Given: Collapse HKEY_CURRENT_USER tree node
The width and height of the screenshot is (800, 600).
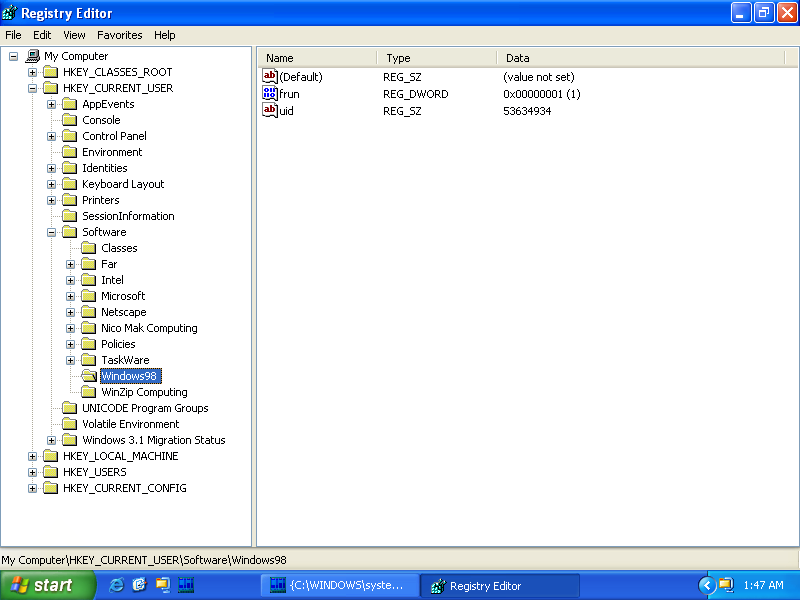Looking at the screenshot, I should pyautogui.click(x=33, y=88).
